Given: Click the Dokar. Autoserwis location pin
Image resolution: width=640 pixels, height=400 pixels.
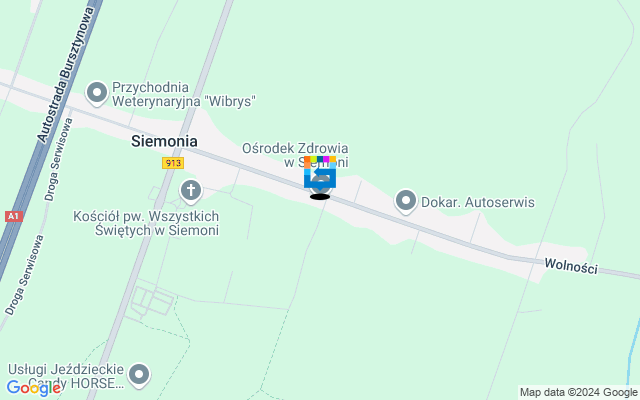Looking at the screenshot, I should pos(405,202).
